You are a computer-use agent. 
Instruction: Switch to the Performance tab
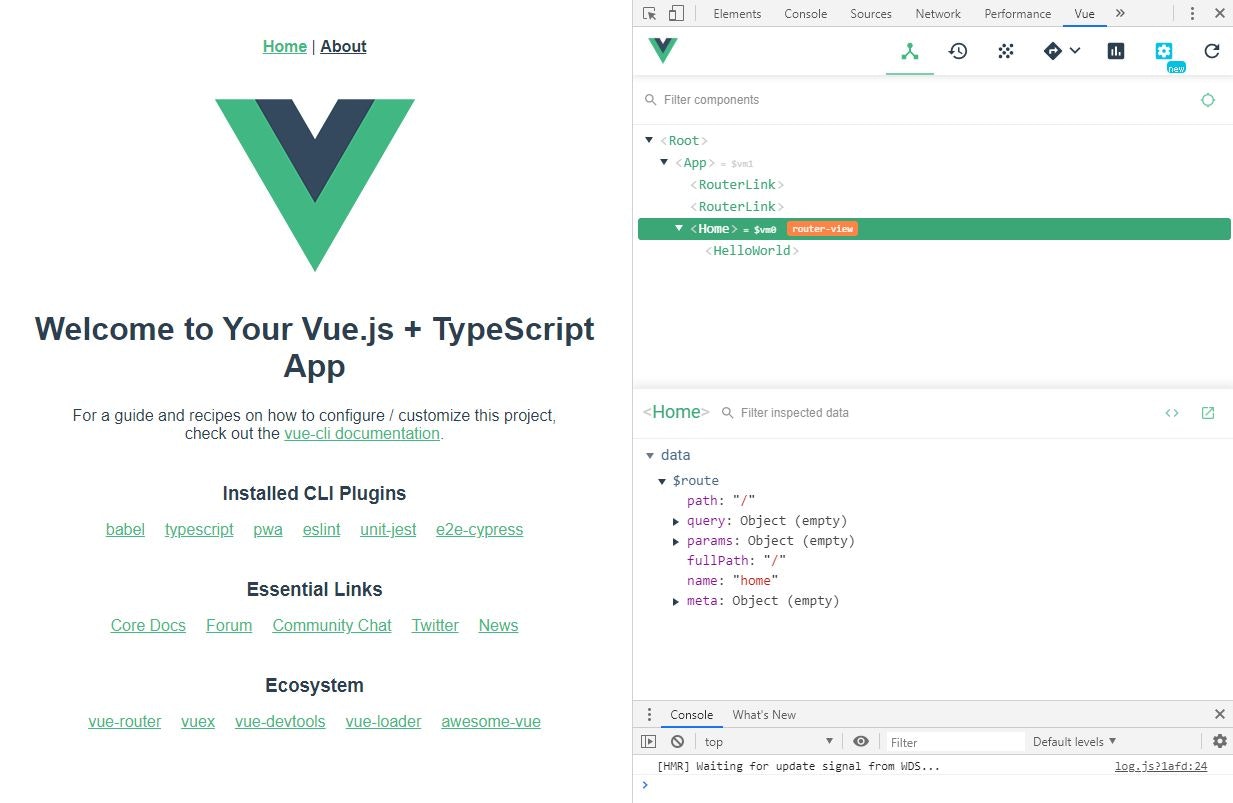[1018, 13]
